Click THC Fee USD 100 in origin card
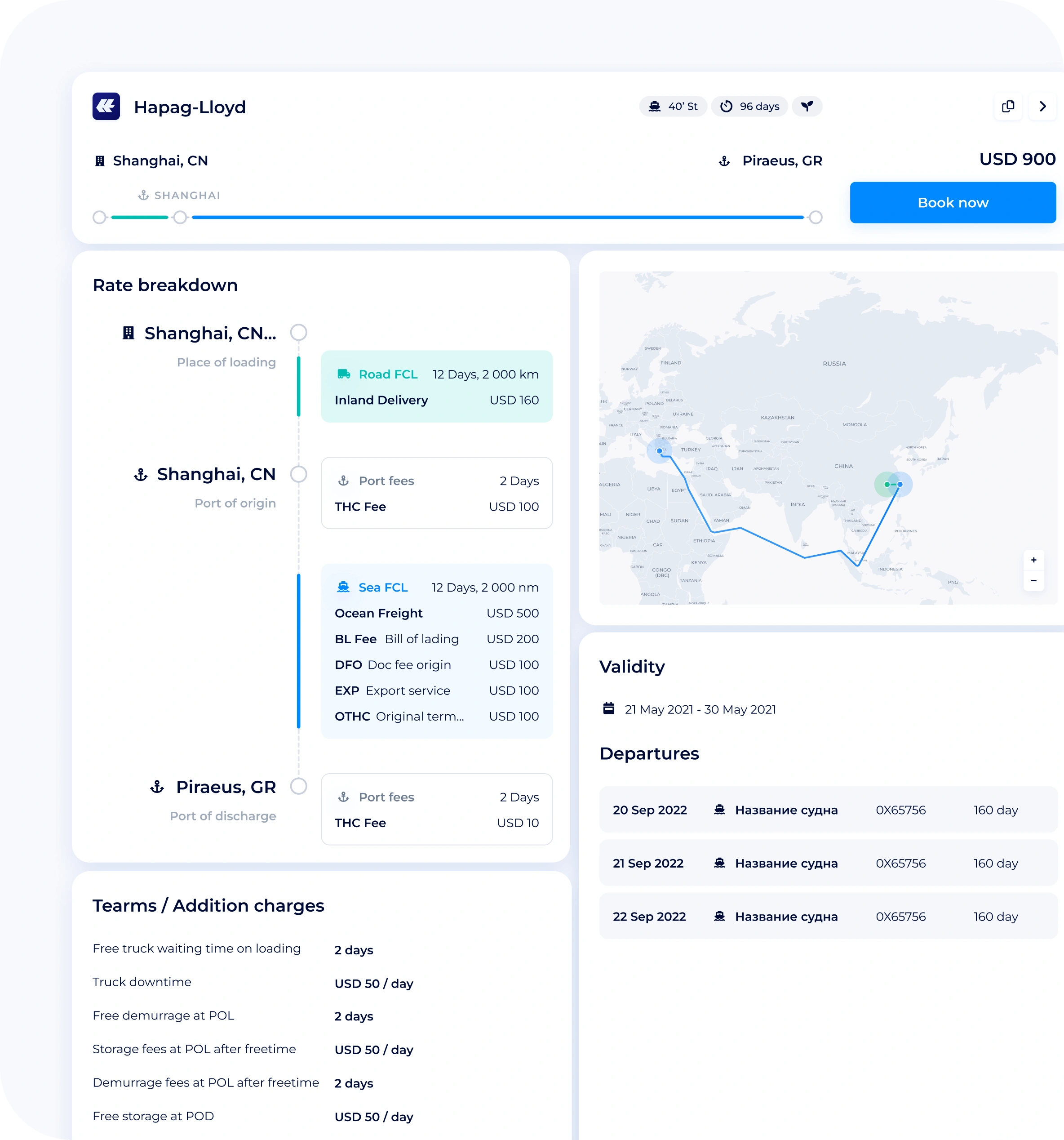This screenshot has height=1140, width=1064. click(x=437, y=507)
